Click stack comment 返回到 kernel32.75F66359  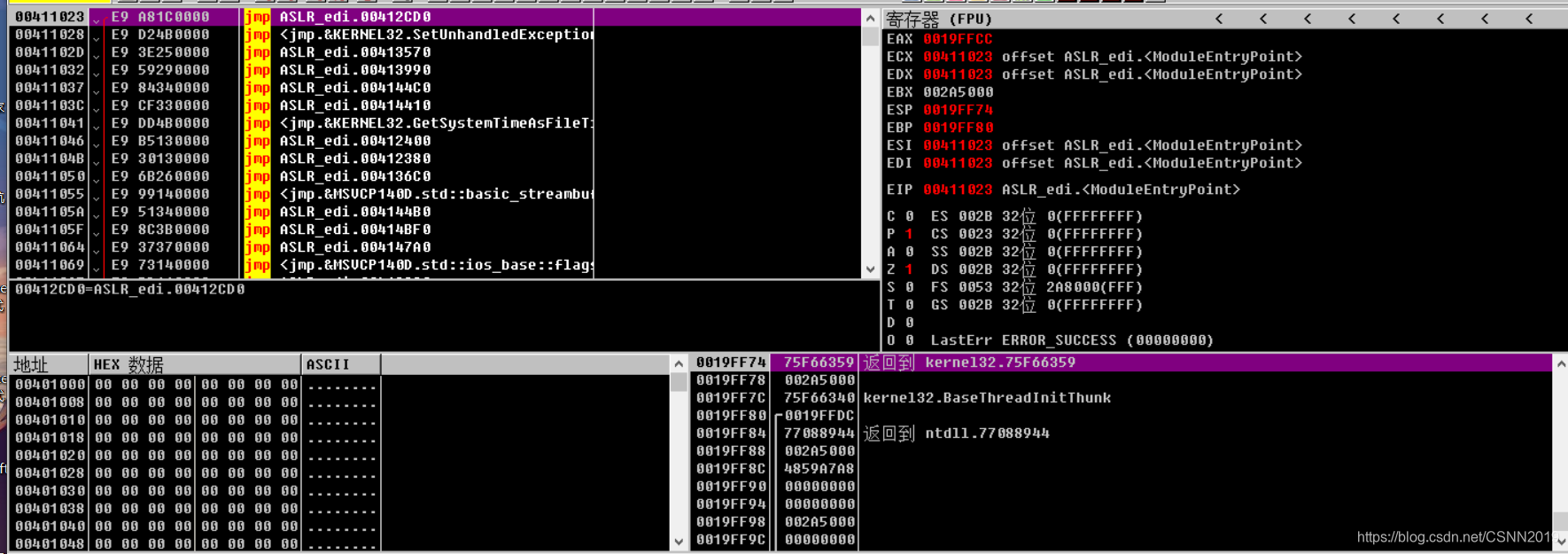pyautogui.click(x=969, y=363)
